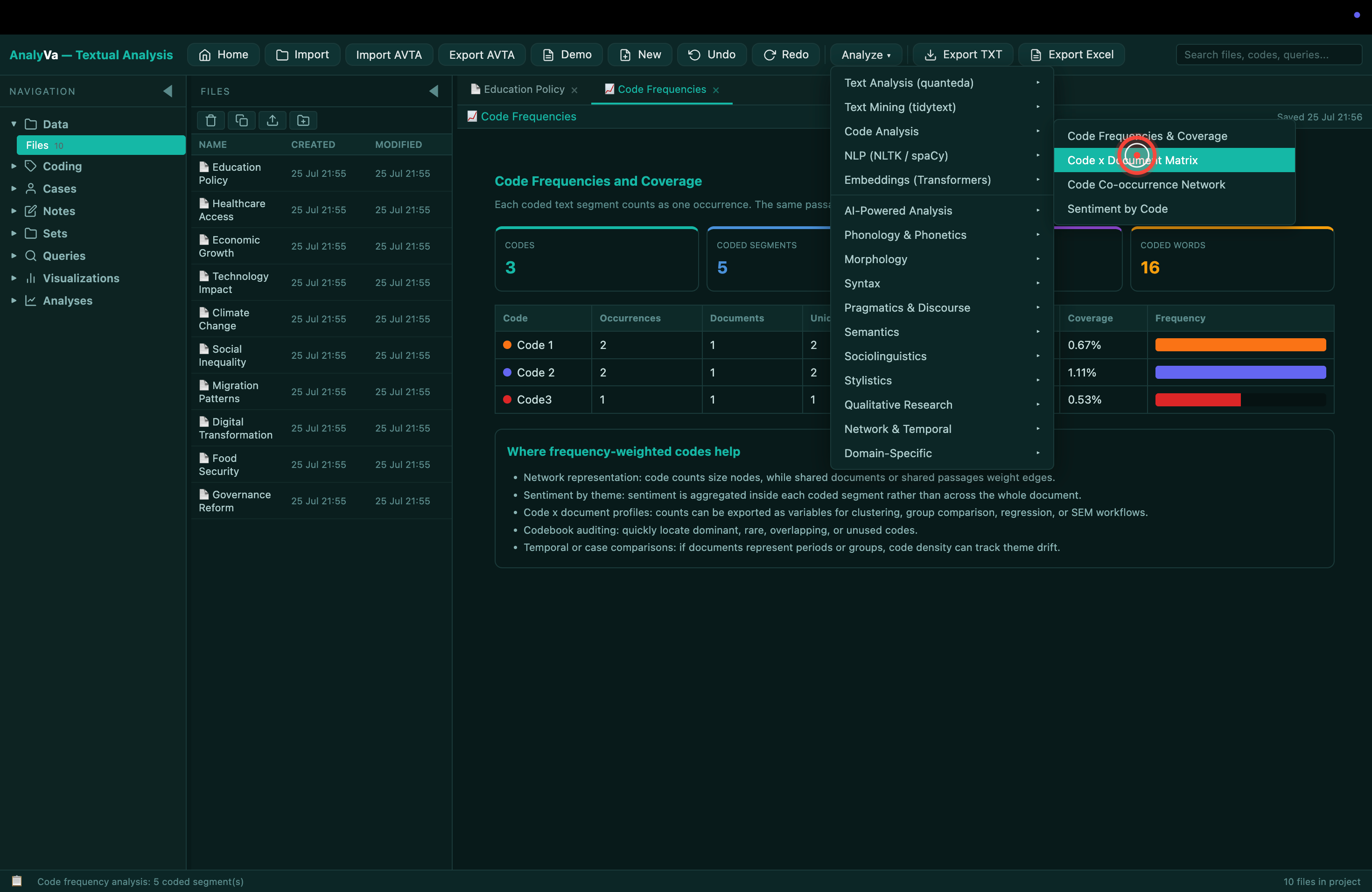Expand the Analyses tree node
Screen dimensions: 1372x892
tap(14, 301)
